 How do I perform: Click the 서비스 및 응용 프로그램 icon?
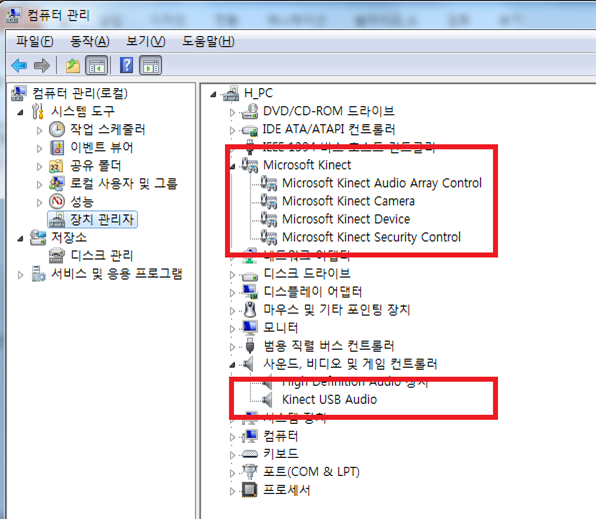pos(38,274)
